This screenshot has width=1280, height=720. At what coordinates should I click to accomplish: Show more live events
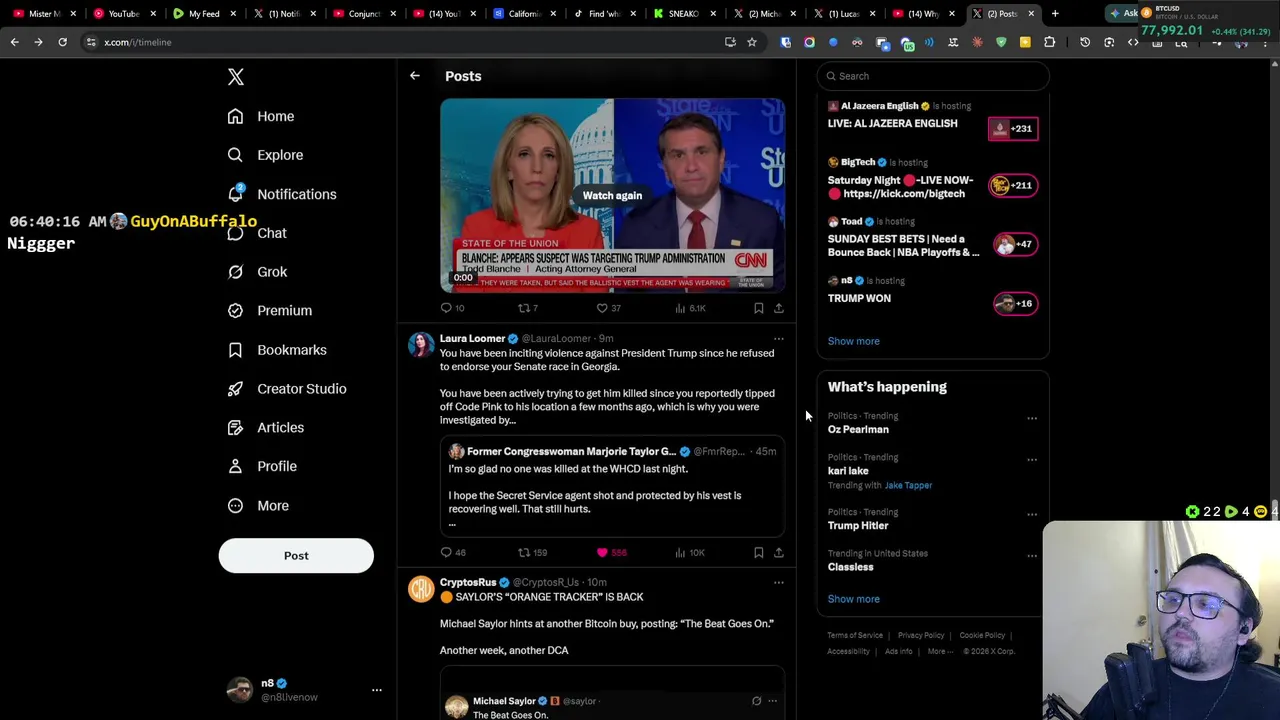click(x=853, y=341)
